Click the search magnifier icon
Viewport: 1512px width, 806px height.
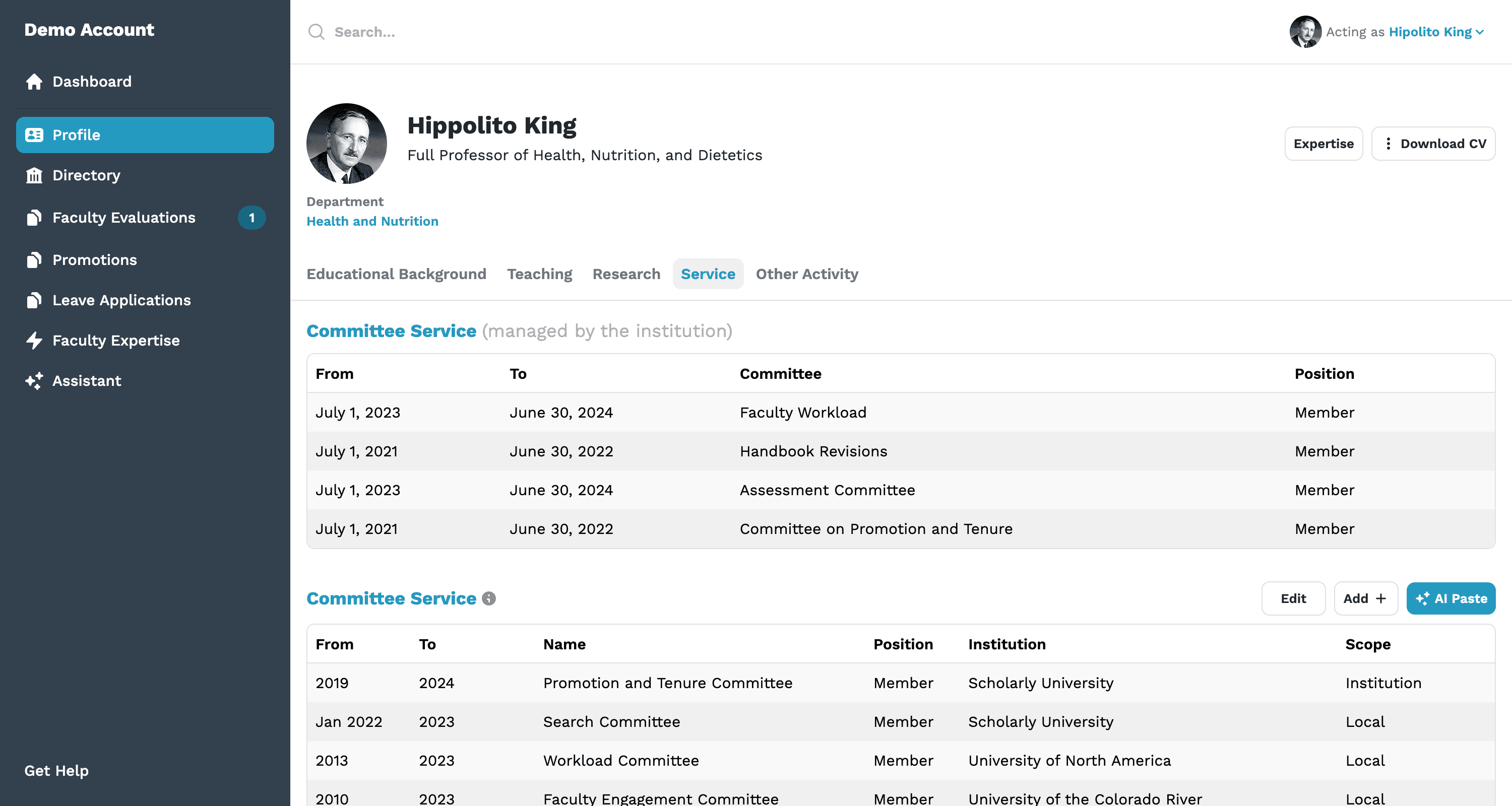point(317,32)
